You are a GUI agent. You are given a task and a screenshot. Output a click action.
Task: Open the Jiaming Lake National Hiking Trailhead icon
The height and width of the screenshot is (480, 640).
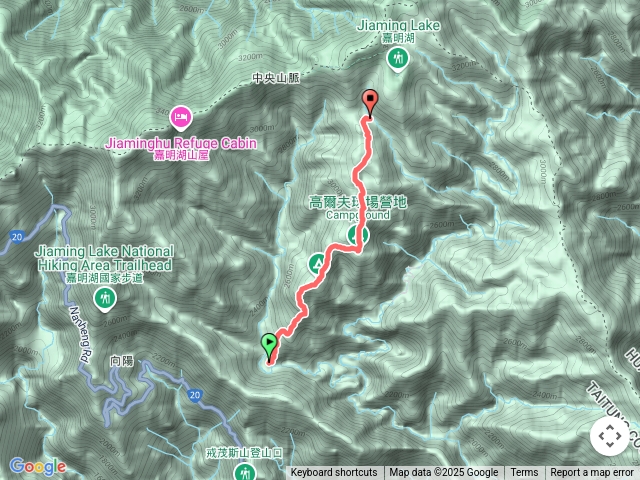[105, 300]
